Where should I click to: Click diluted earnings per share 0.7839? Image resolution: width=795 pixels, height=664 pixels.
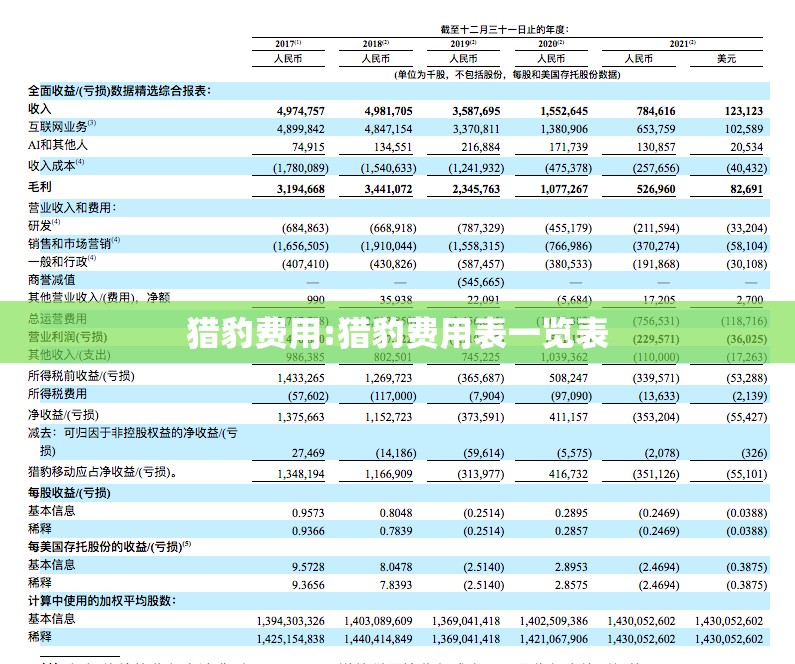pyautogui.click(x=395, y=531)
